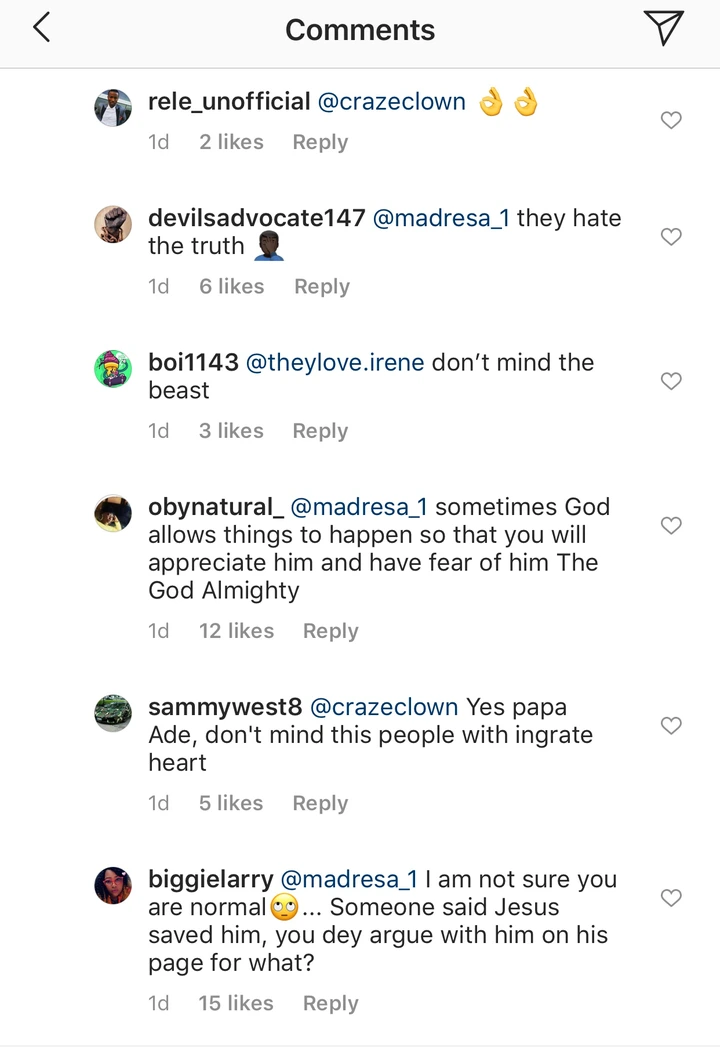Heart the obynatural_ comment

[672, 526]
